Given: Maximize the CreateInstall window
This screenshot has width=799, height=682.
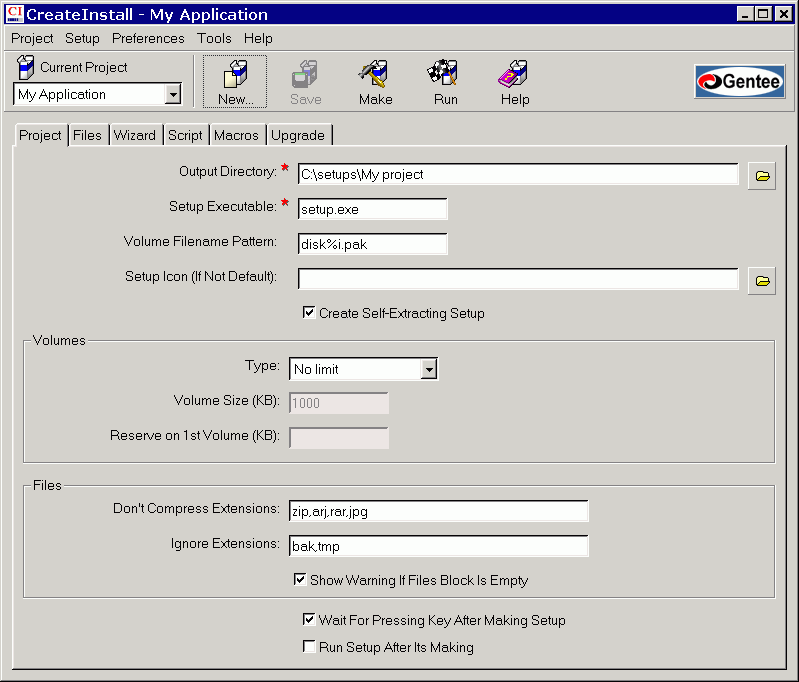Looking at the screenshot, I should pyautogui.click(x=763, y=14).
